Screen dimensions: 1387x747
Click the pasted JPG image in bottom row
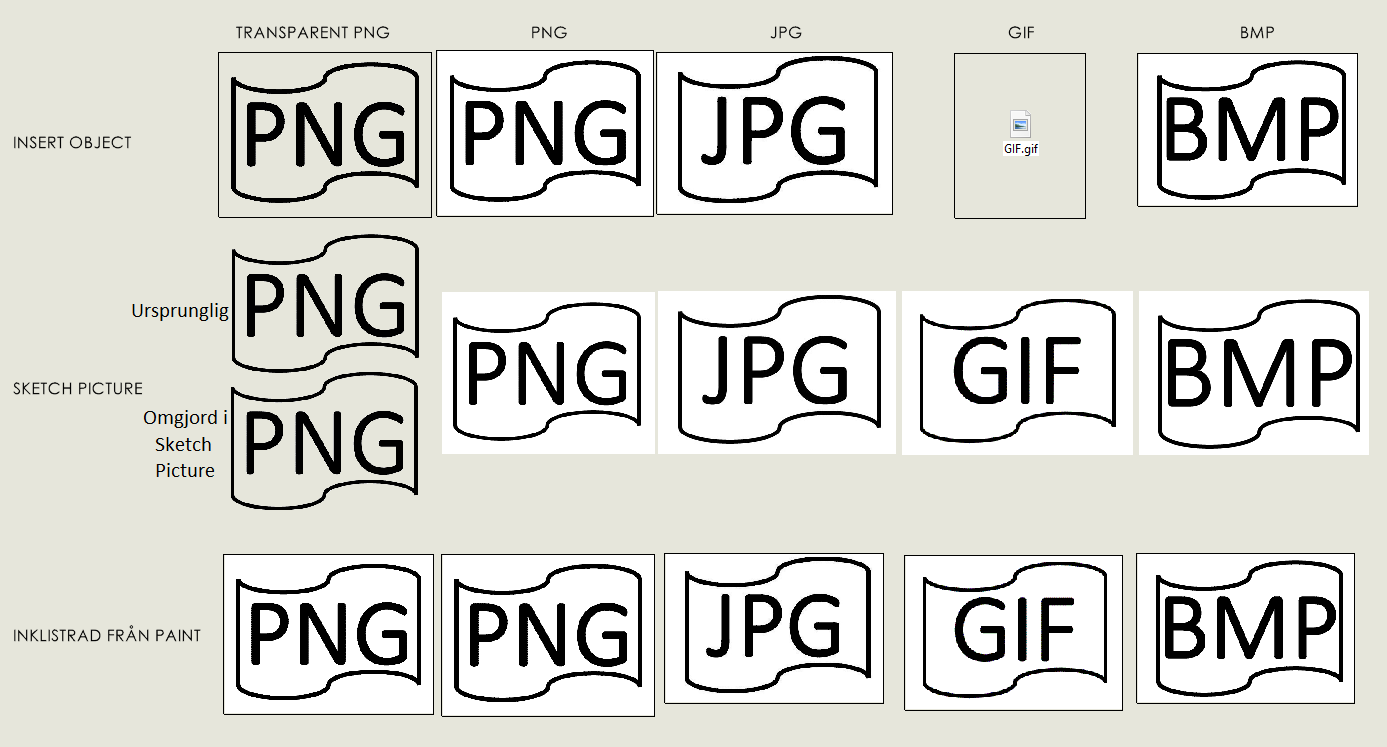coord(773,628)
